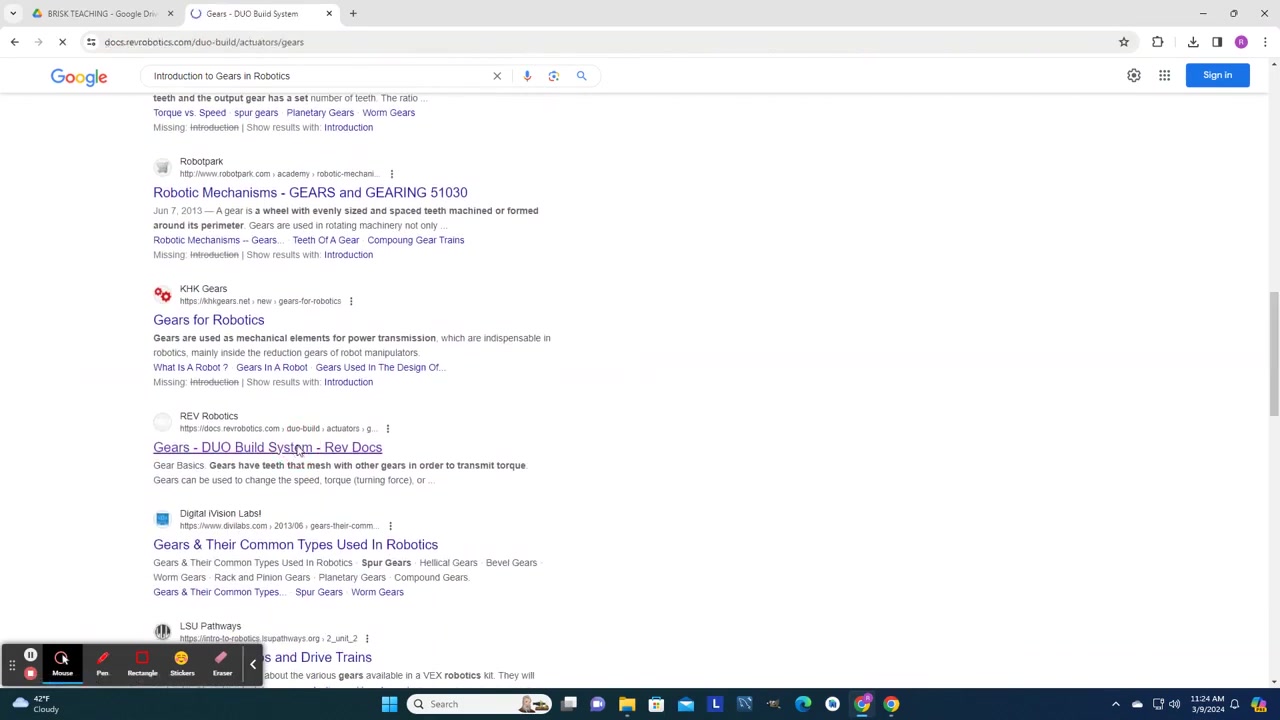This screenshot has width=1280, height=720.
Task: Open weather widget showing 42°F Cloudy
Action: [x=34, y=704]
